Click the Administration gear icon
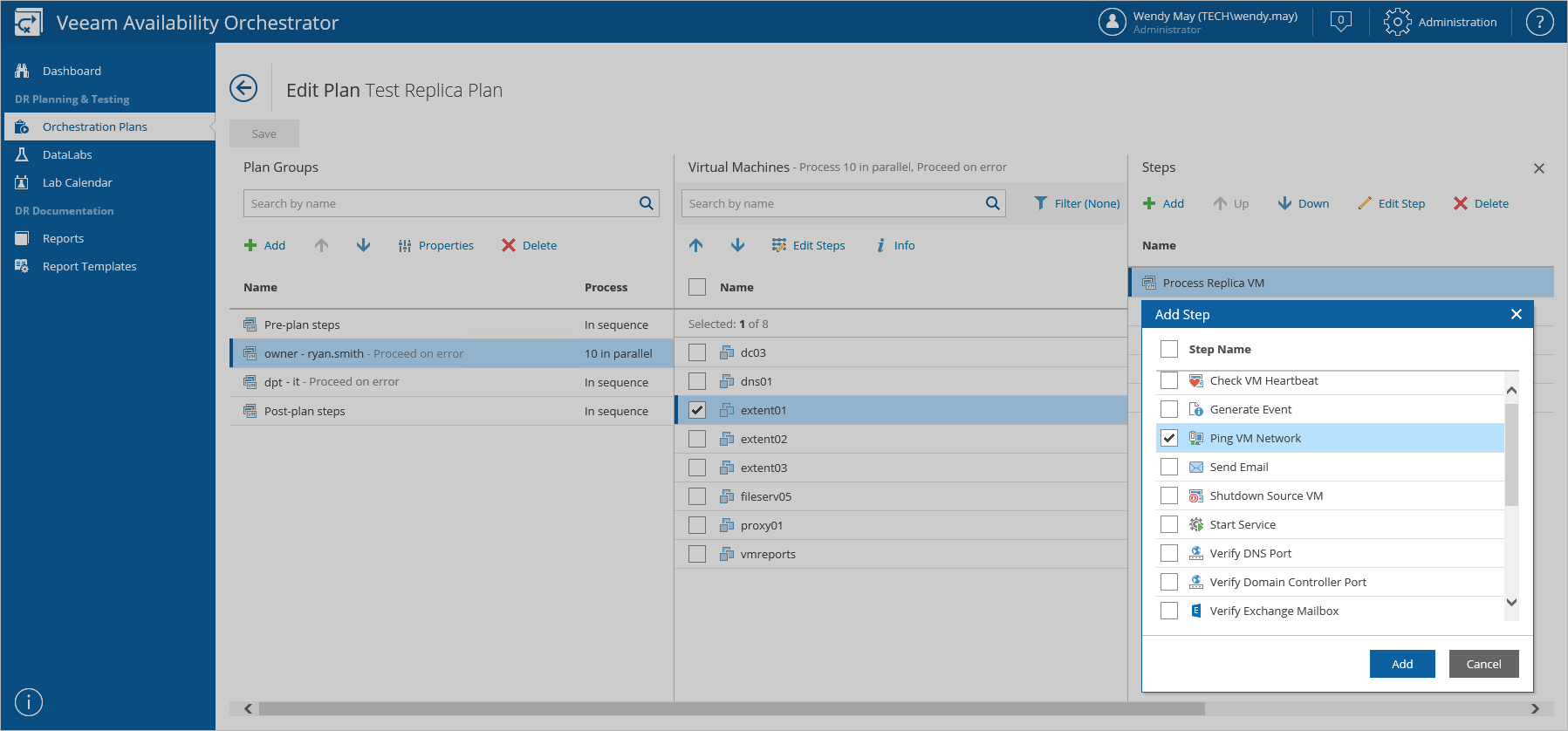The width and height of the screenshot is (1568, 731). pos(1397,22)
